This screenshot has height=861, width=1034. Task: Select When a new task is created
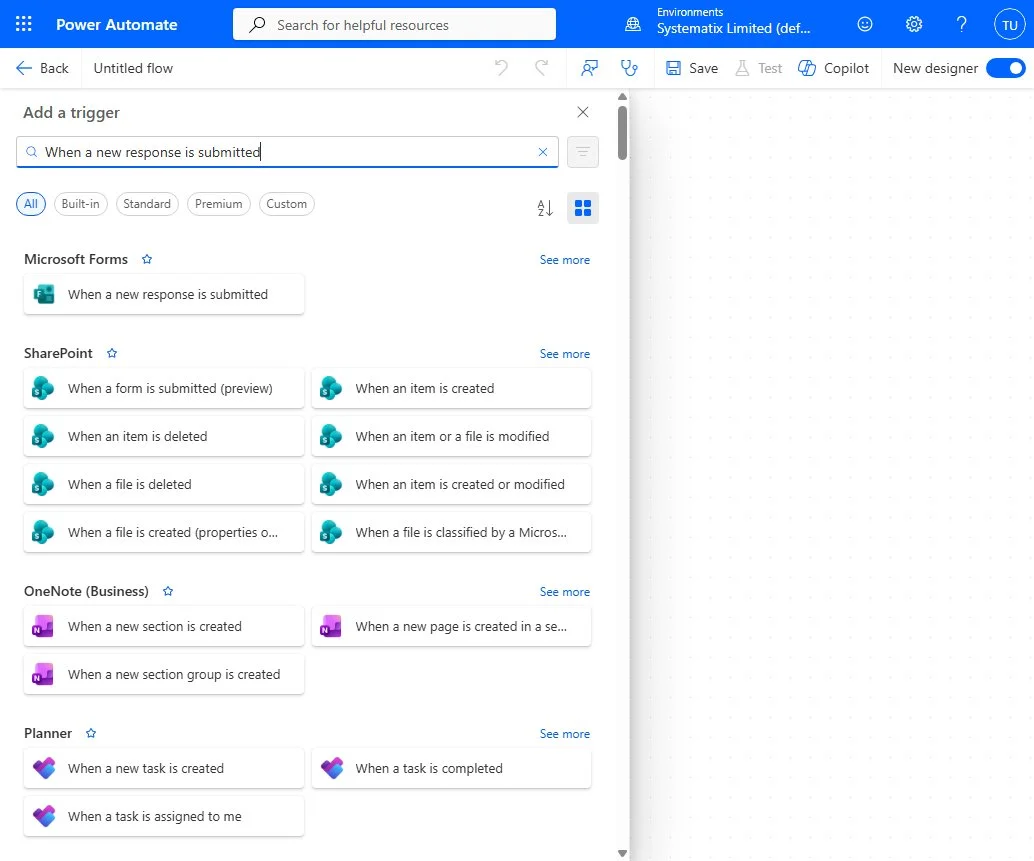pos(164,769)
